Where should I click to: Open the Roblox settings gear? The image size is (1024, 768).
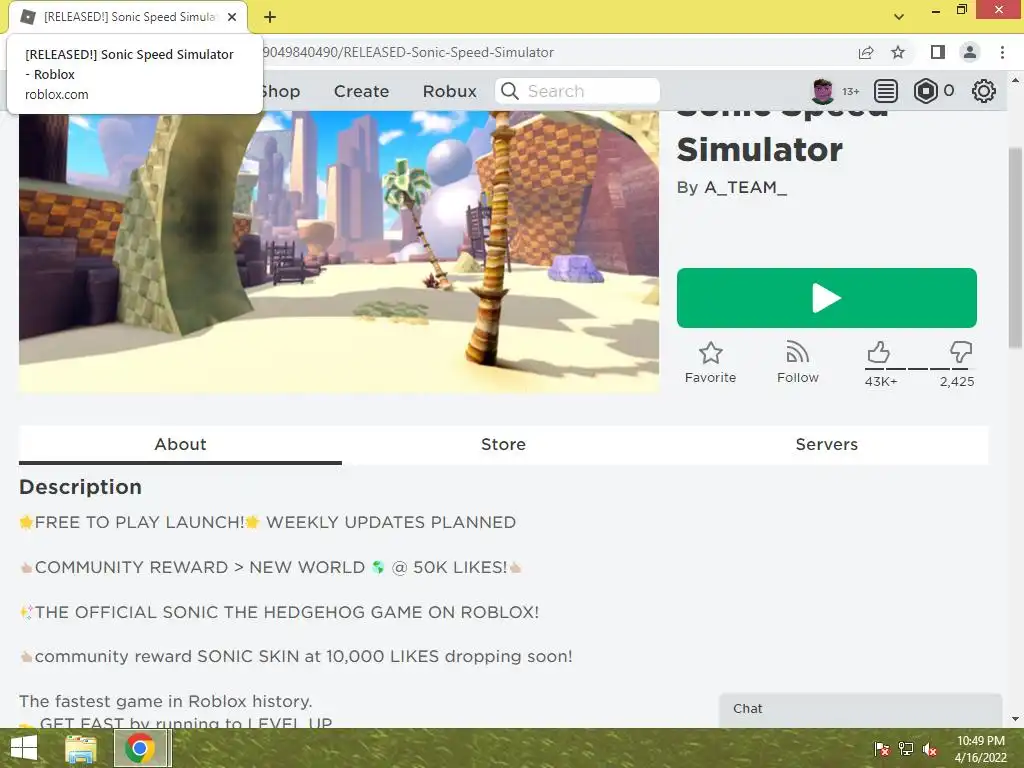[x=984, y=91]
